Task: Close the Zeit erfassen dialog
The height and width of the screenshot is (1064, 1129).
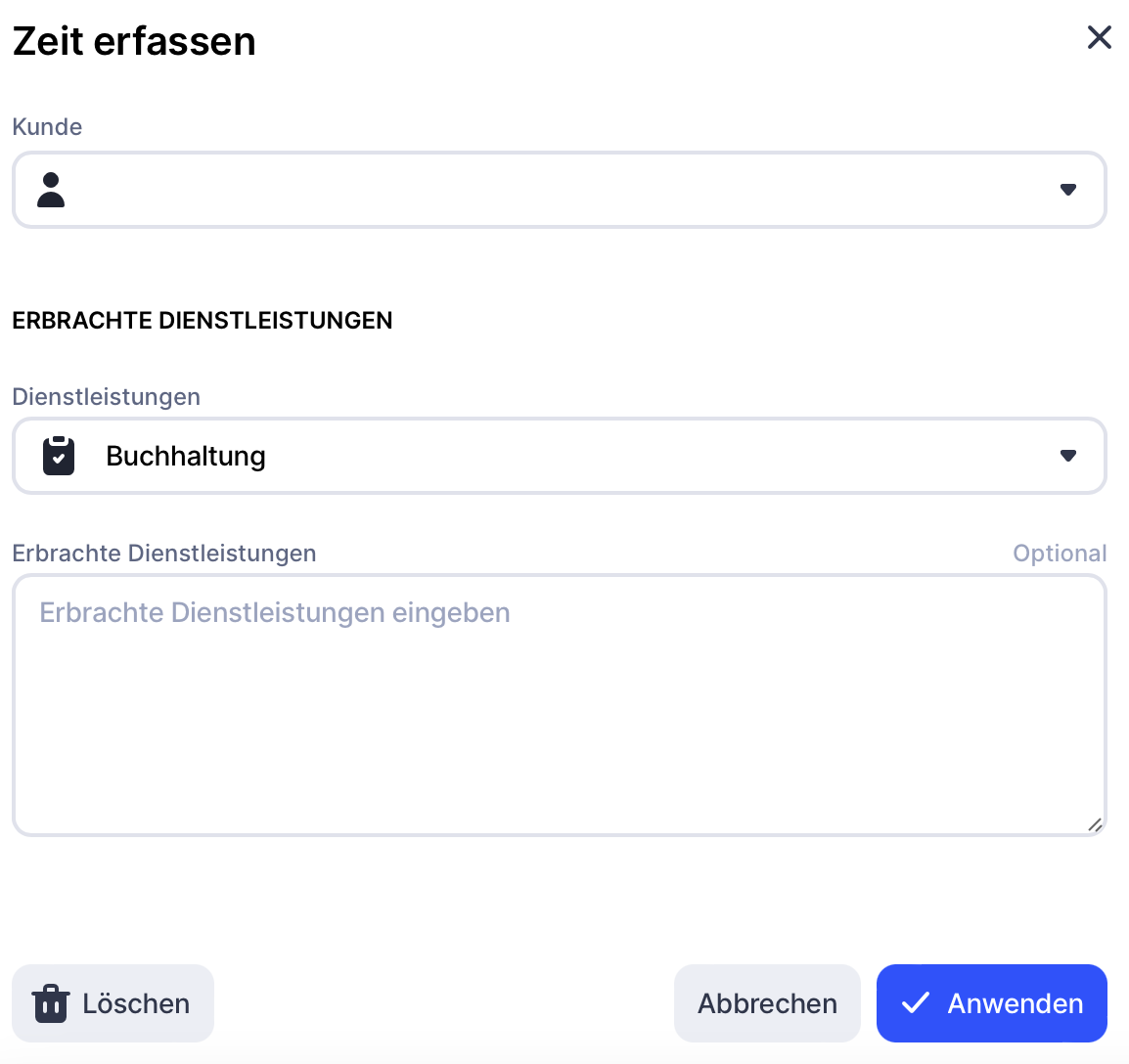Action: click(x=1100, y=37)
